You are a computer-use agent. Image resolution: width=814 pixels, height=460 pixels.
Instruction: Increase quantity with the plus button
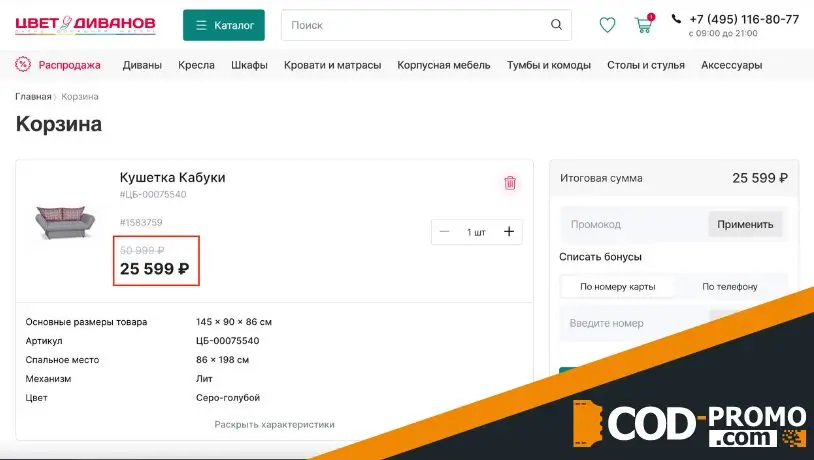[509, 232]
